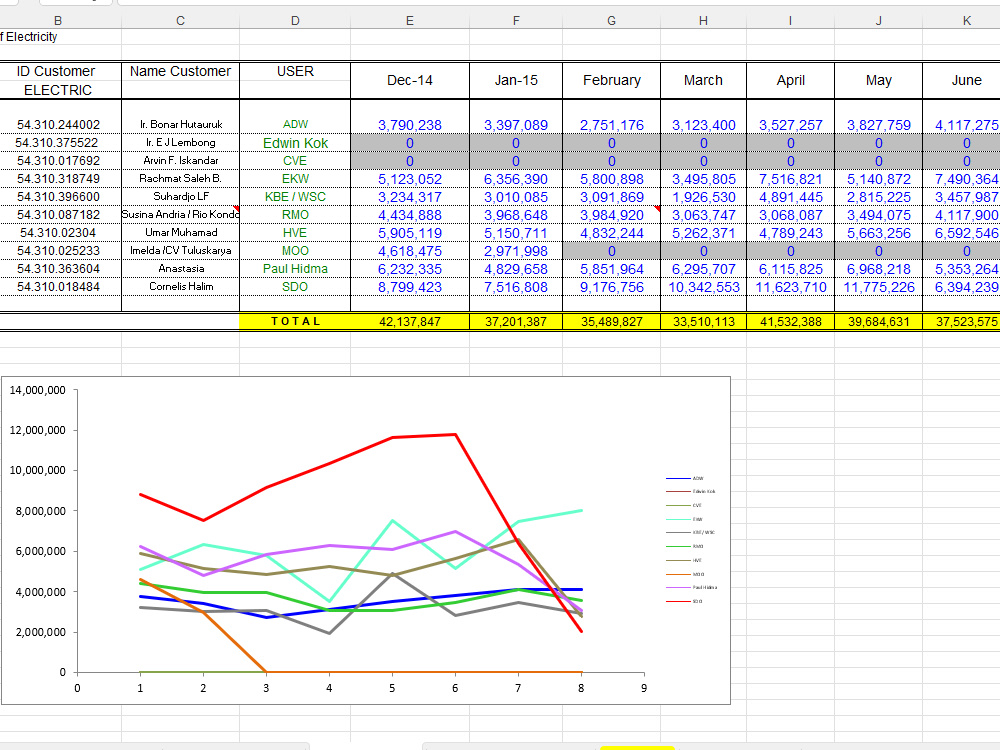Click value 10,342,553 in March column
The image size is (1000, 750).
click(703, 287)
